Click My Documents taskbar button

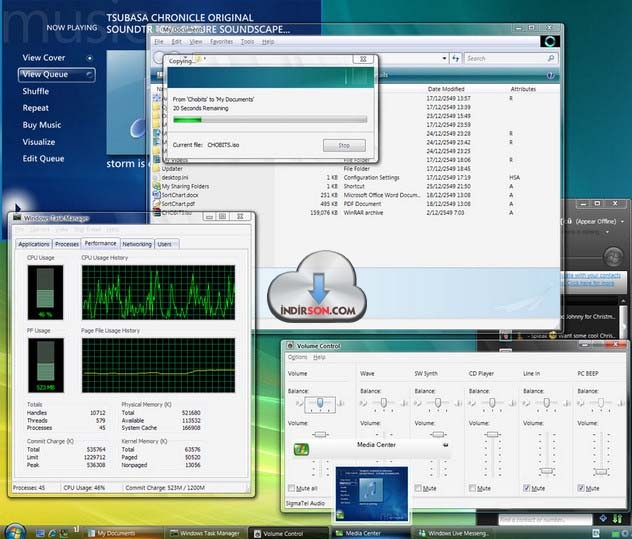123,533
